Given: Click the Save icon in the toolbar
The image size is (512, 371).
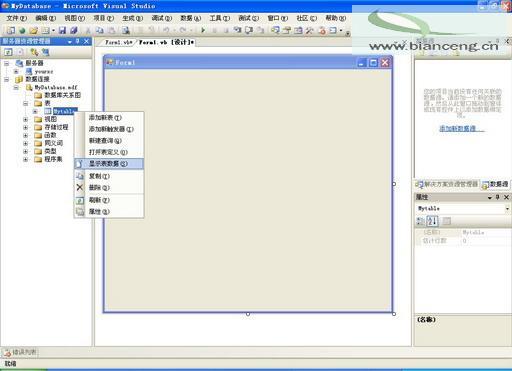Looking at the screenshot, I should tap(62, 30).
